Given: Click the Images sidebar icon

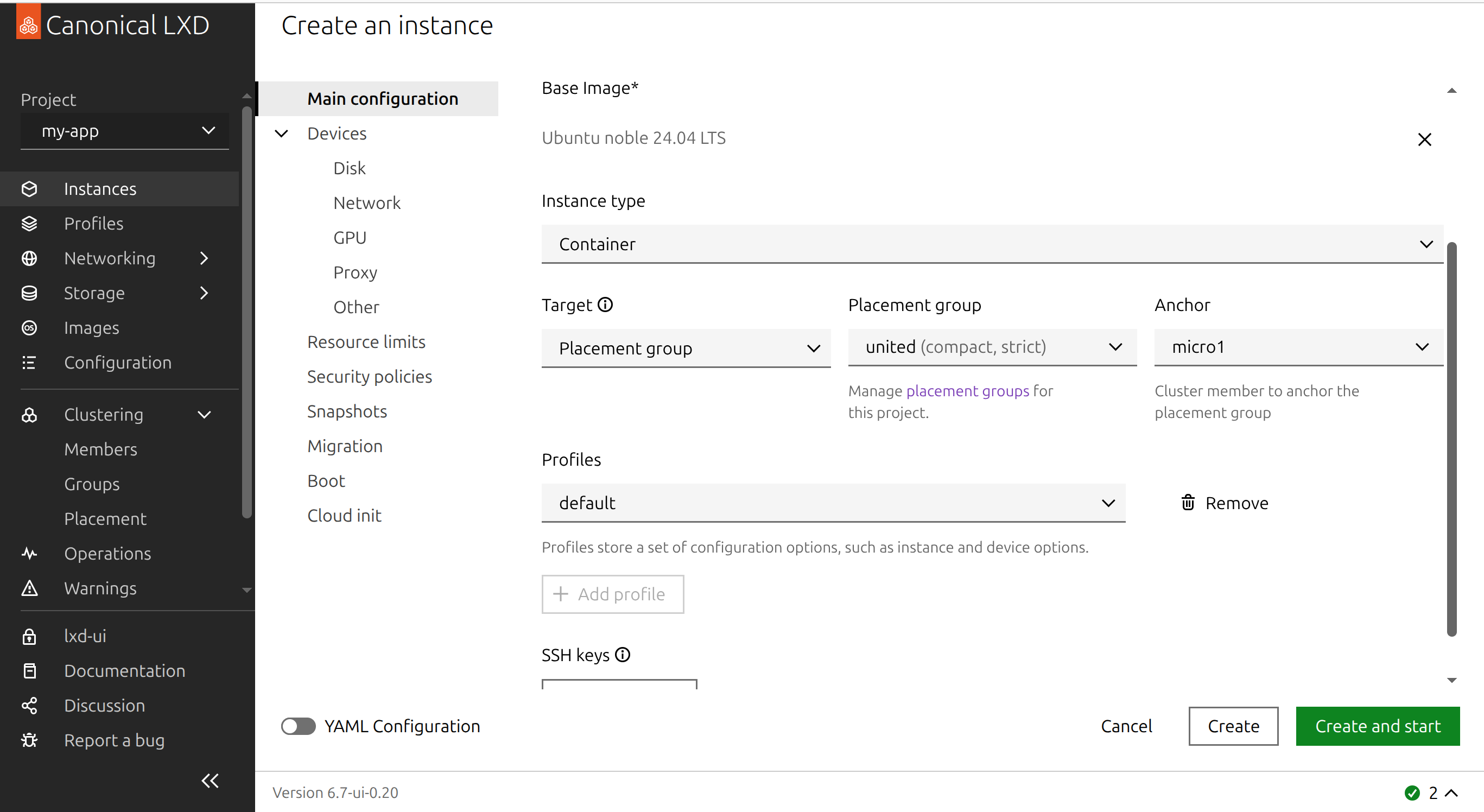Looking at the screenshot, I should point(29,328).
